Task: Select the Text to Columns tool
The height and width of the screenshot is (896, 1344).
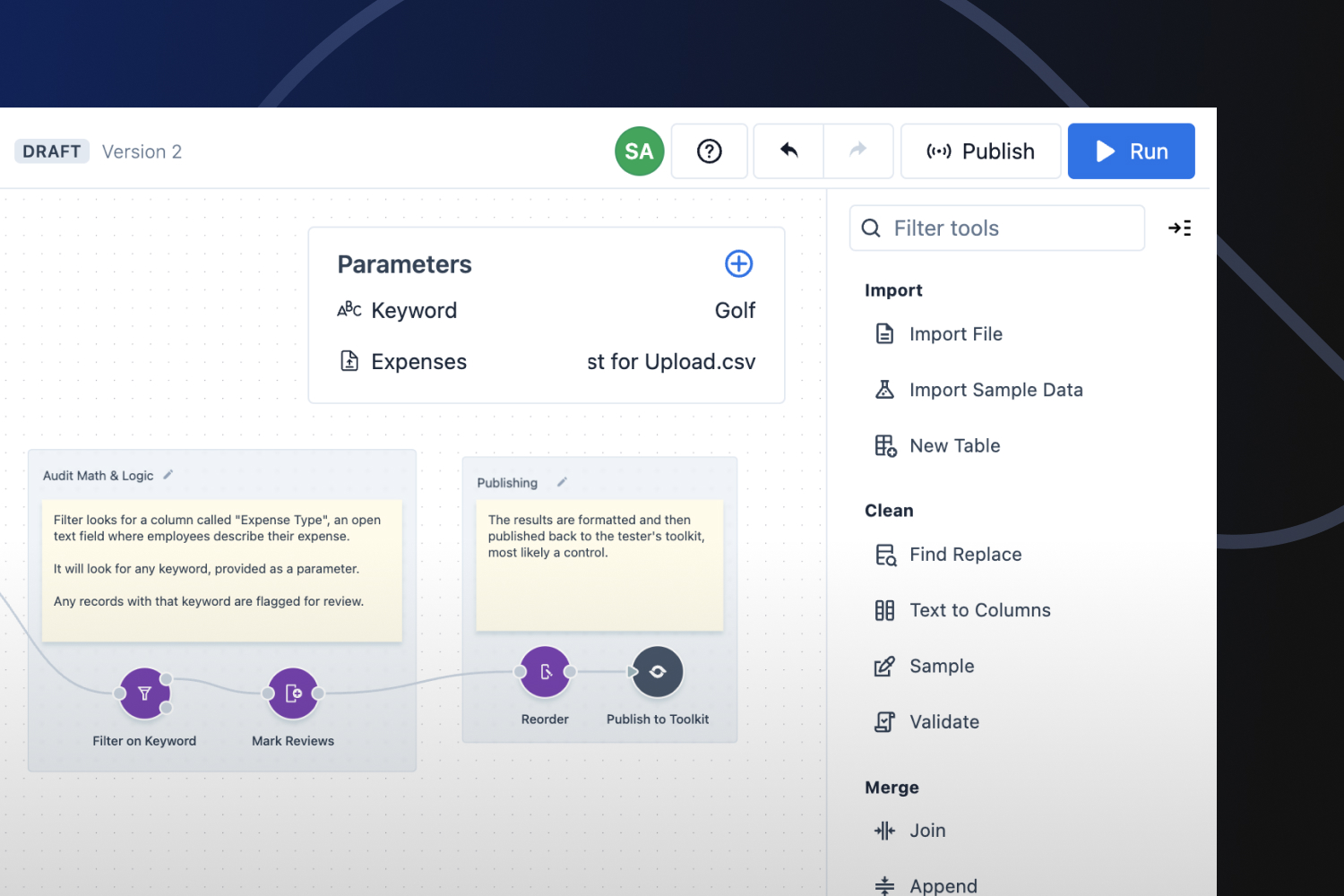Action: [x=979, y=610]
